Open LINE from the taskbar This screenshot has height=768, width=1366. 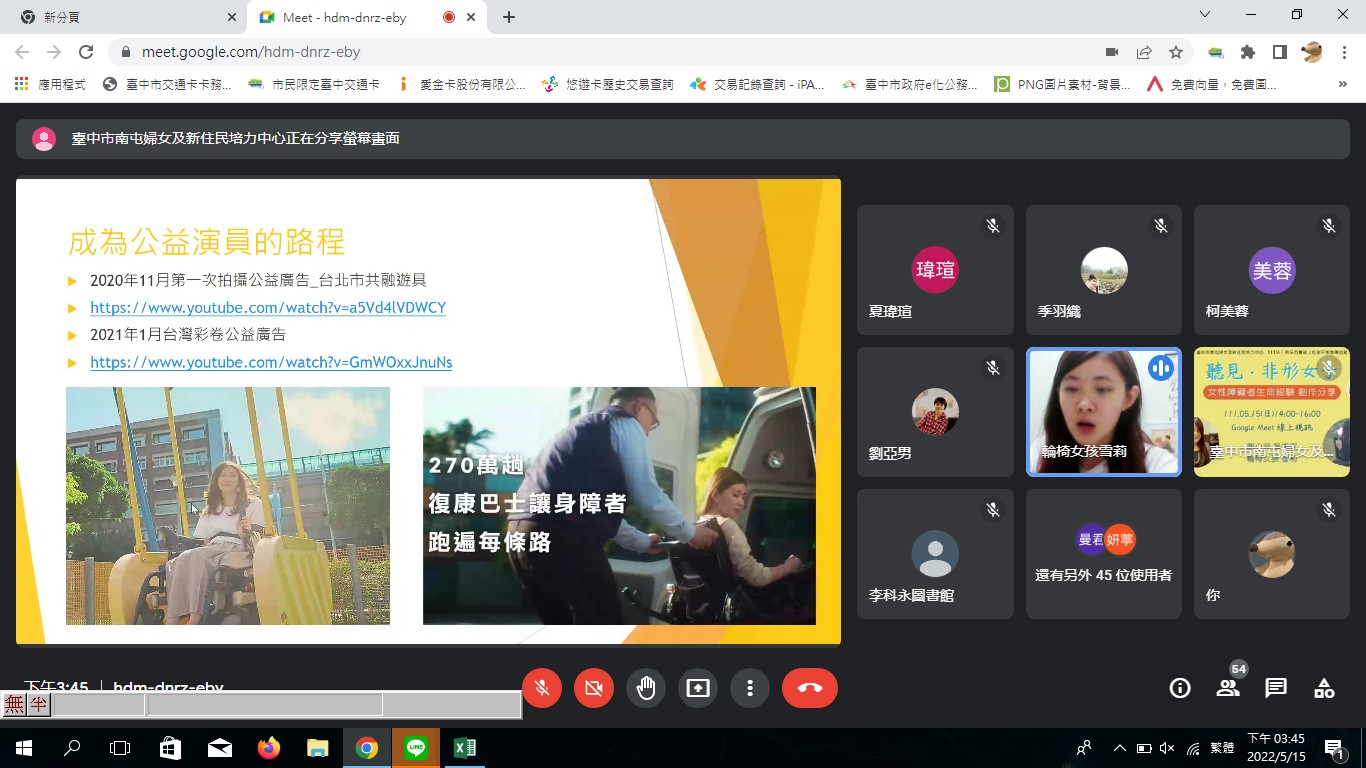tap(416, 748)
